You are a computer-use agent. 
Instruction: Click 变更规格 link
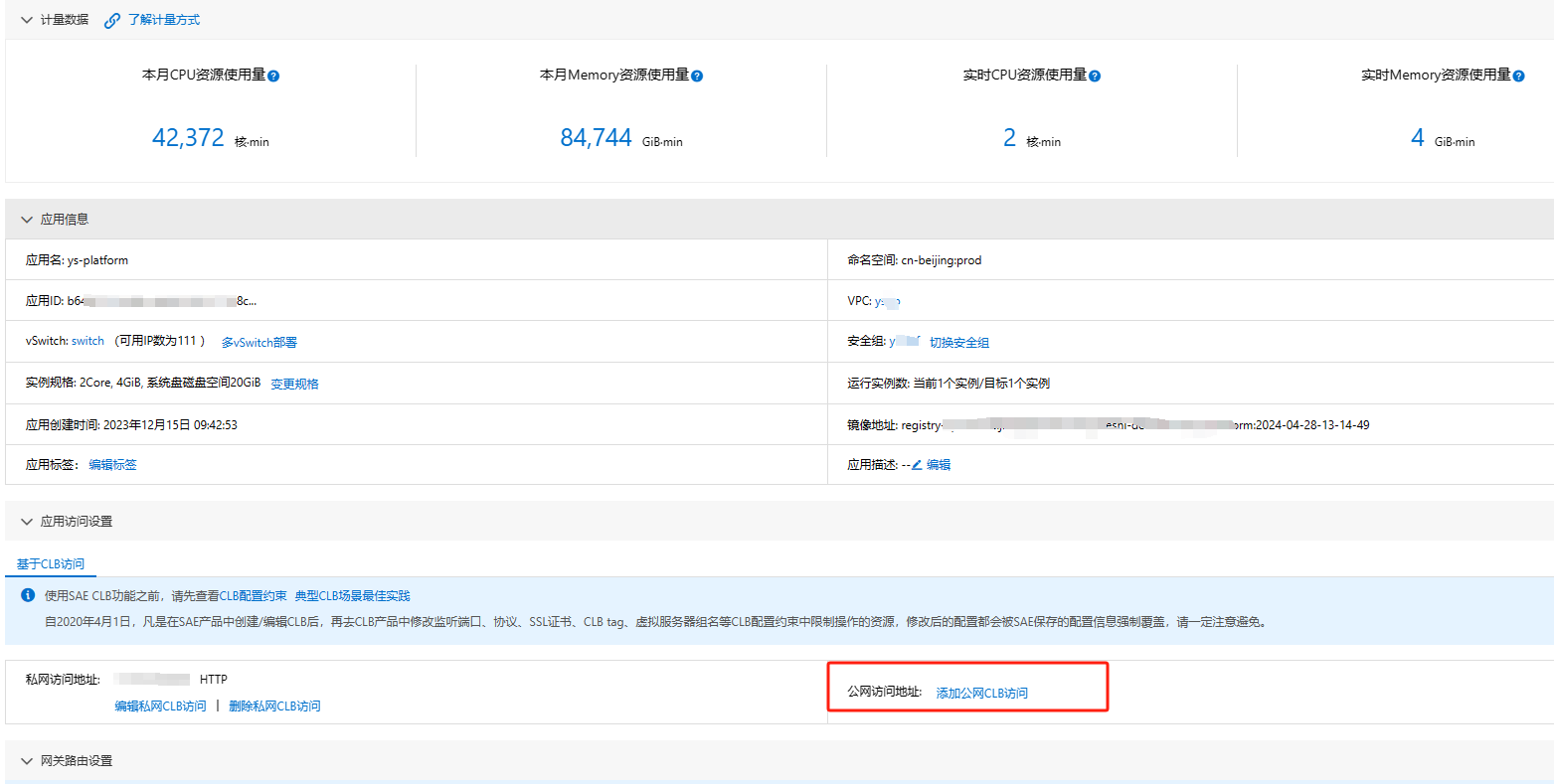click(x=295, y=384)
